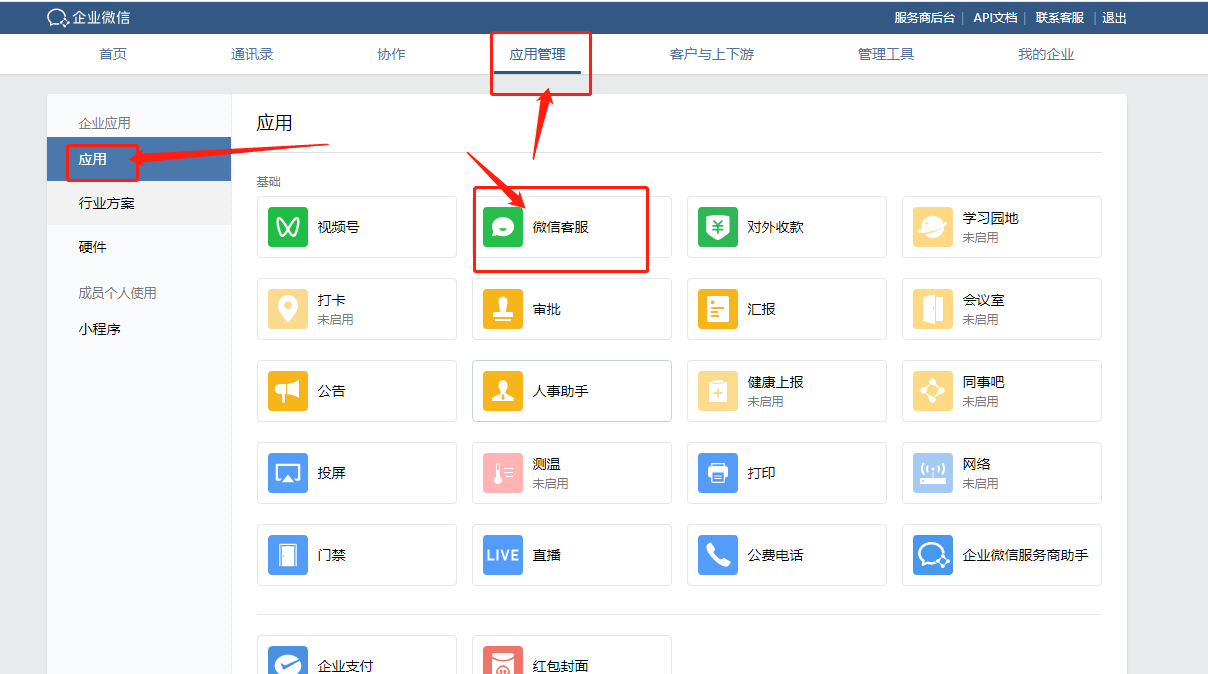Click the 未启用 status under 测温

click(550, 483)
